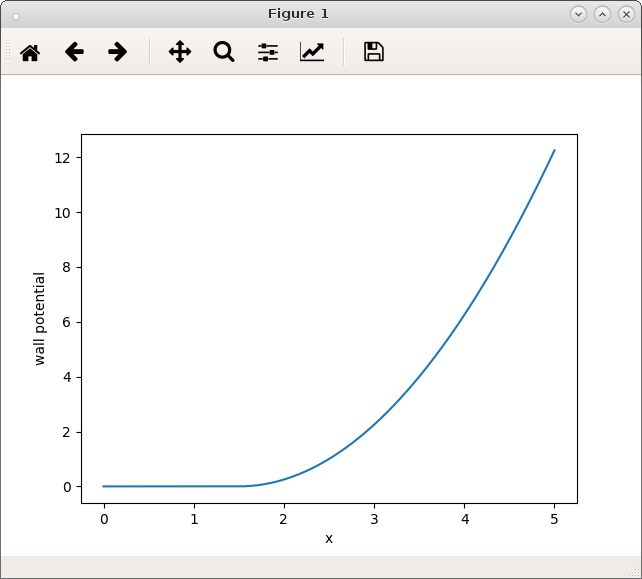The height and width of the screenshot is (579, 642).
Task: Open the window menu in the title bar corner
Action: tap(15, 14)
